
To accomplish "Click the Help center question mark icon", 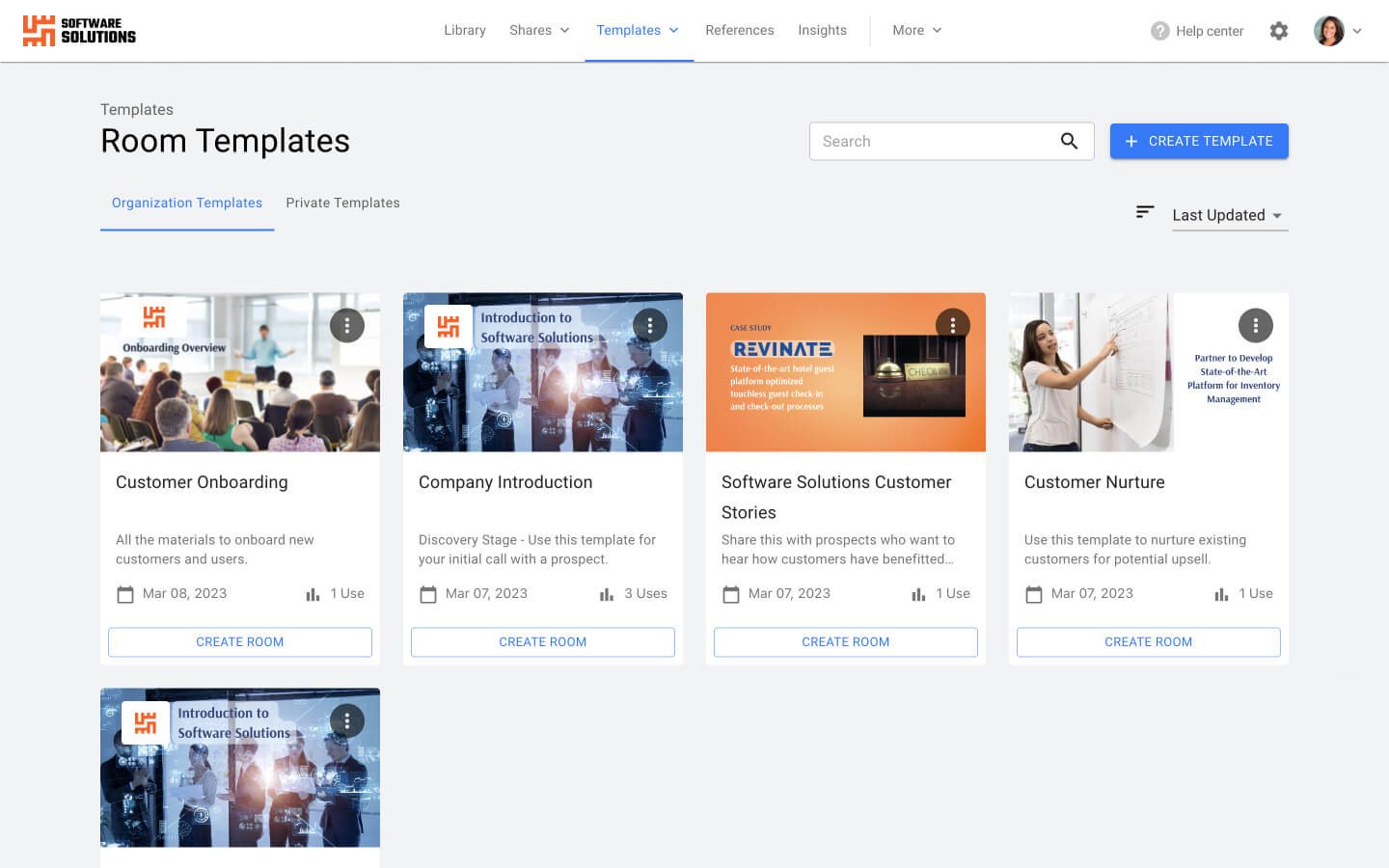I will click(x=1158, y=30).
